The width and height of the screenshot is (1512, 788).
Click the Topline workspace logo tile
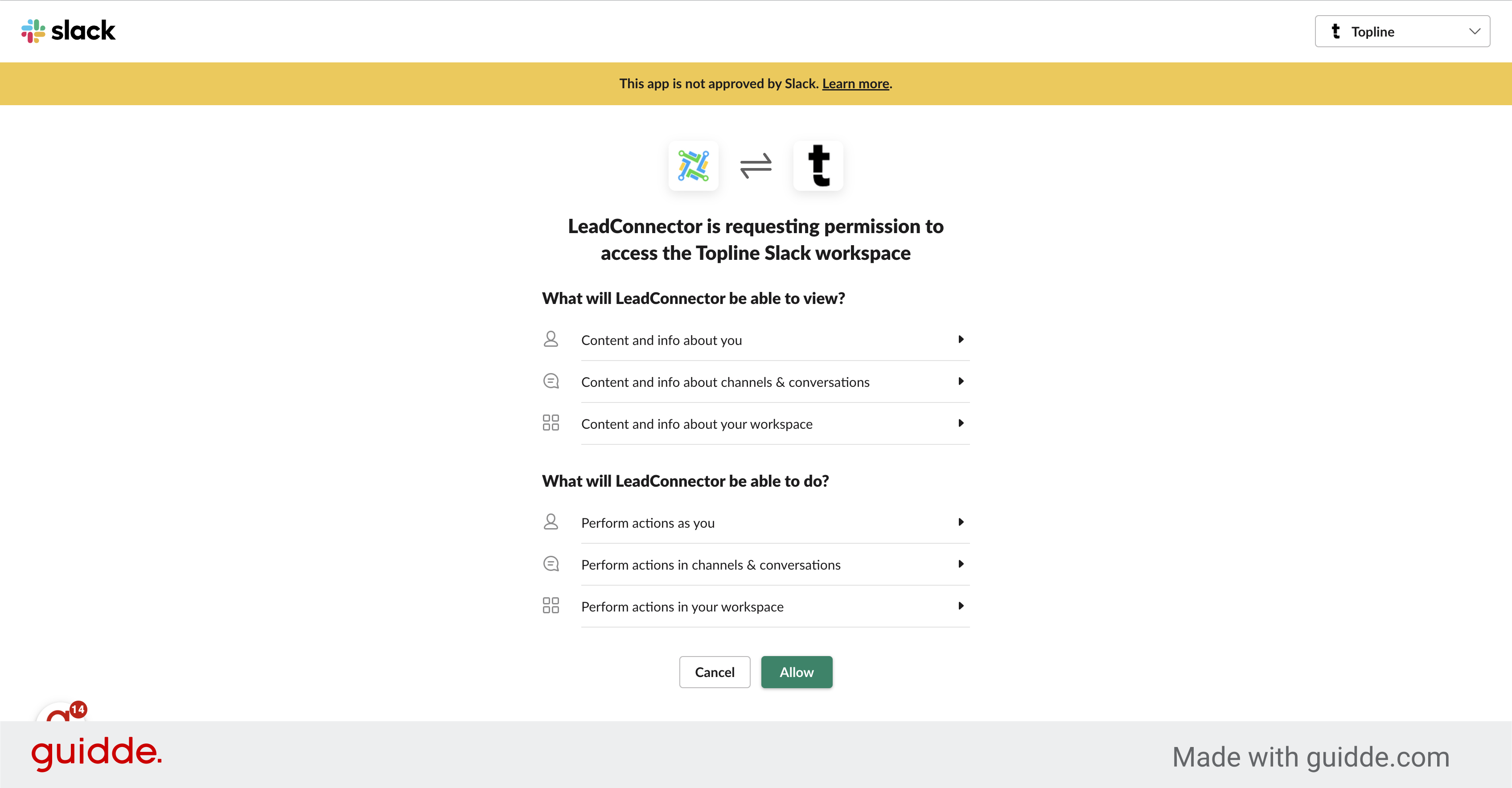coord(818,165)
